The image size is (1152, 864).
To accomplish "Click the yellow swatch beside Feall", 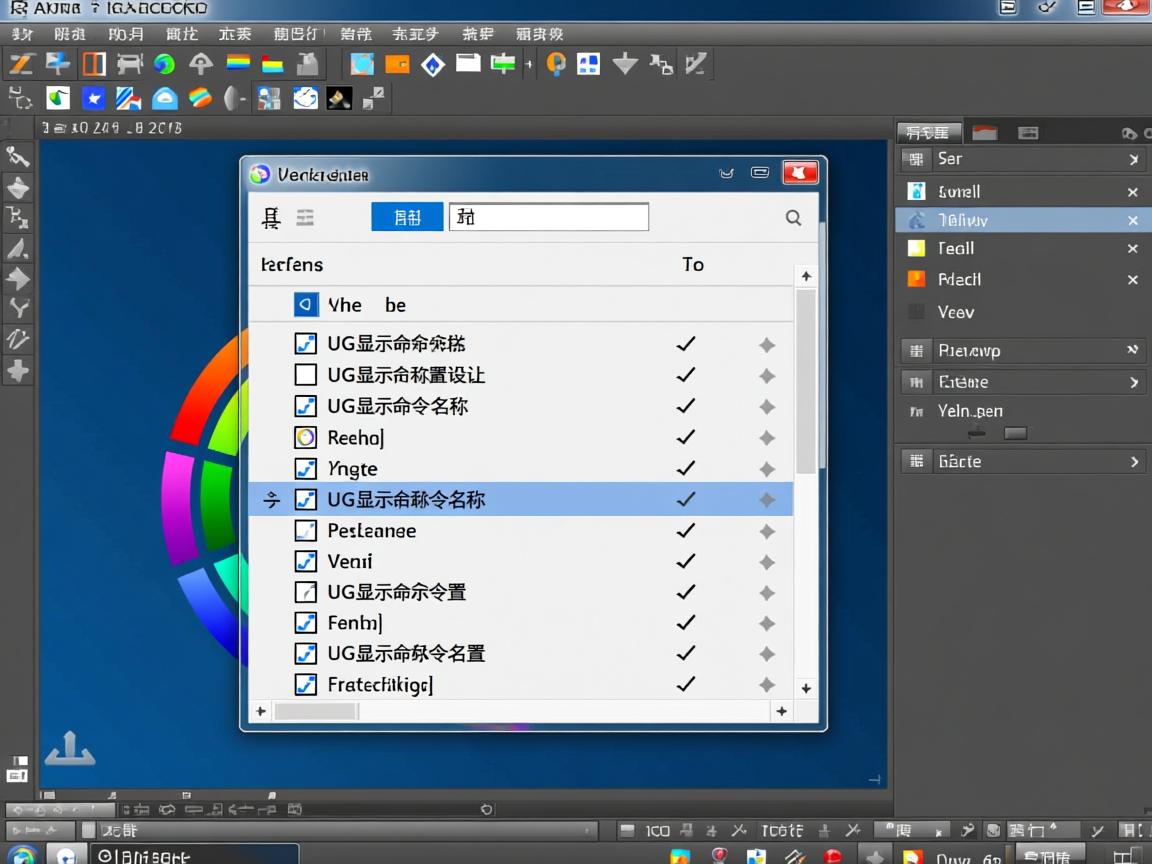I will (x=916, y=249).
